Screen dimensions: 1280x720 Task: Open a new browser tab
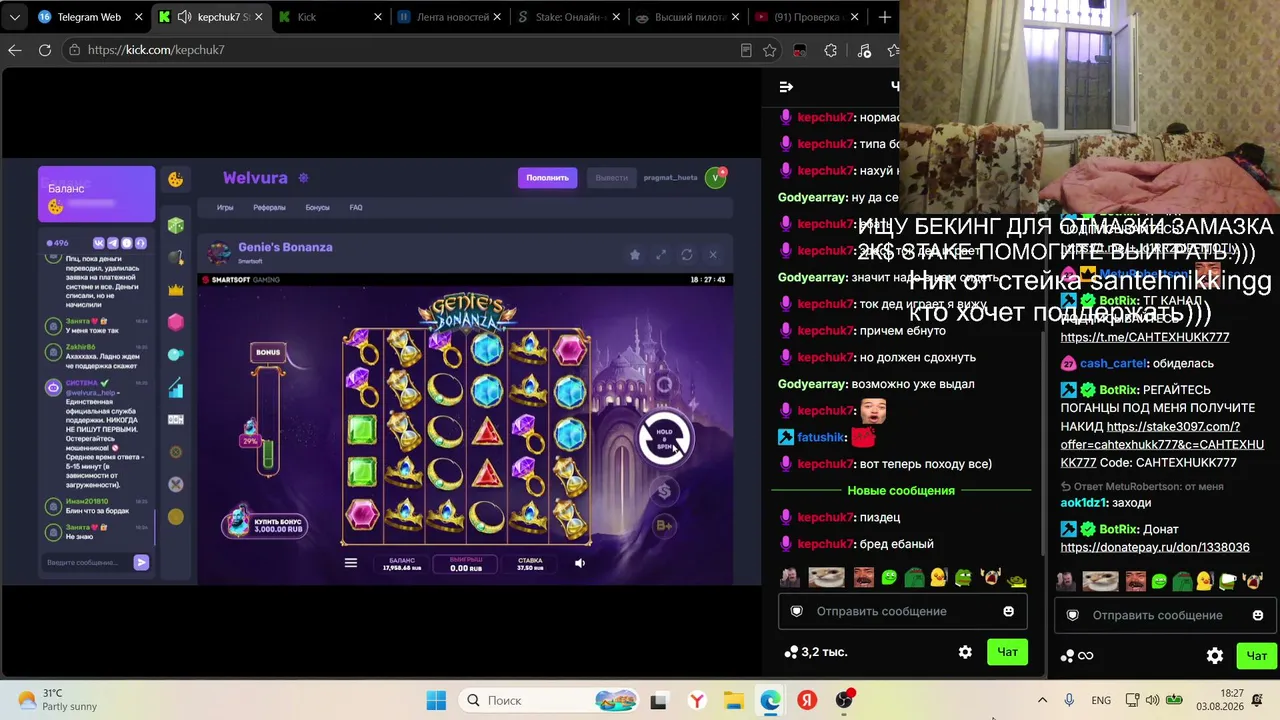coord(884,17)
